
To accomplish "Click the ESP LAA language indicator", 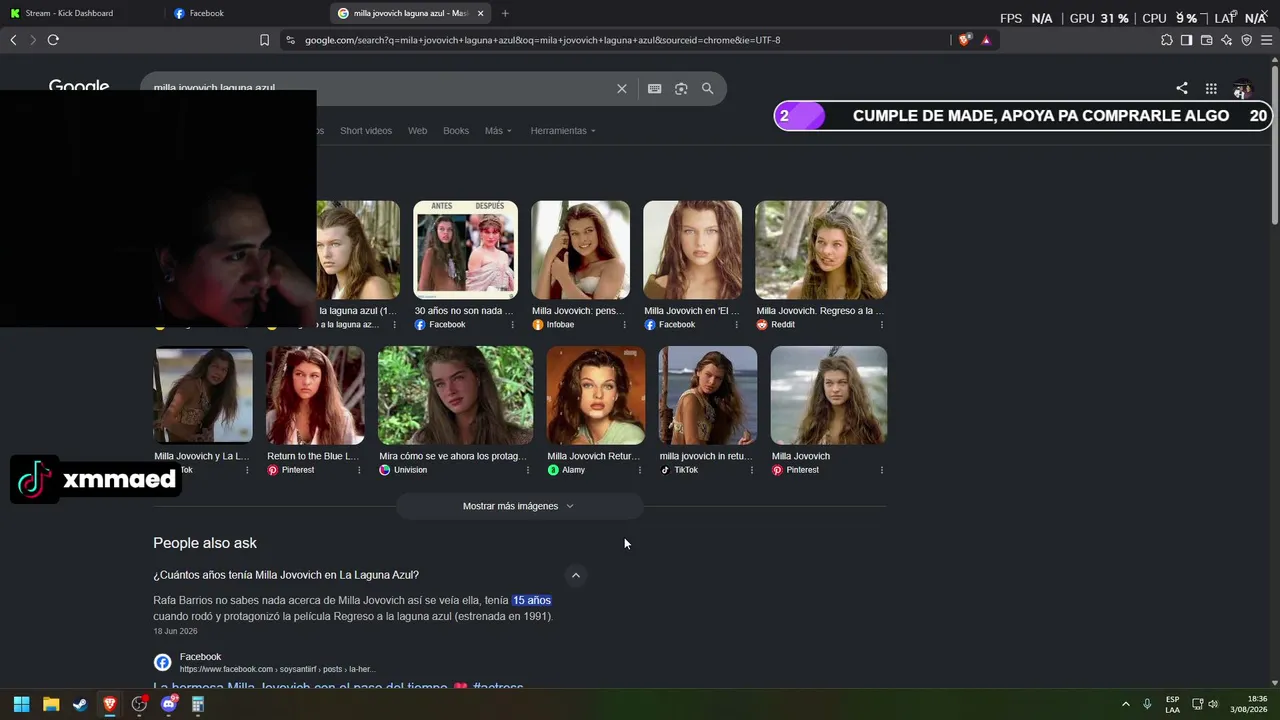I will pyautogui.click(x=1172, y=704).
